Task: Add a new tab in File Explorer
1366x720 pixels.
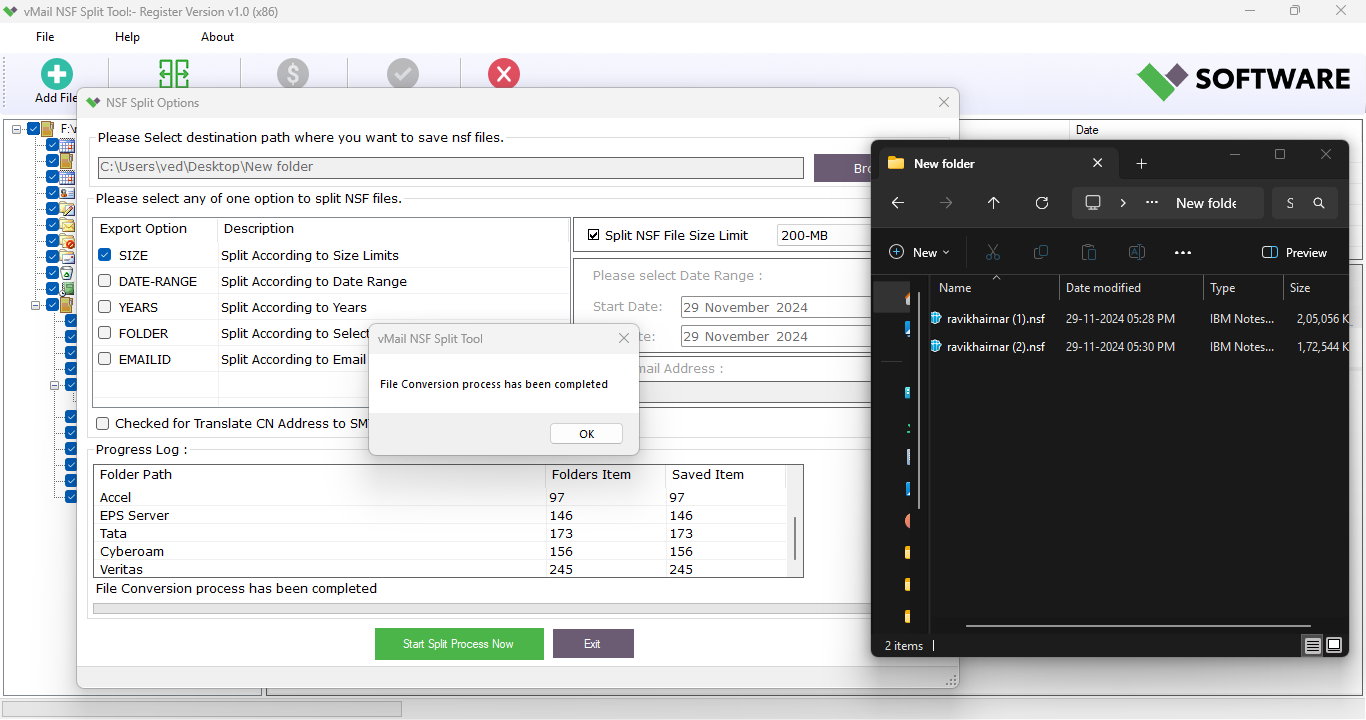Action: pyautogui.click(x=1141, y=163)
